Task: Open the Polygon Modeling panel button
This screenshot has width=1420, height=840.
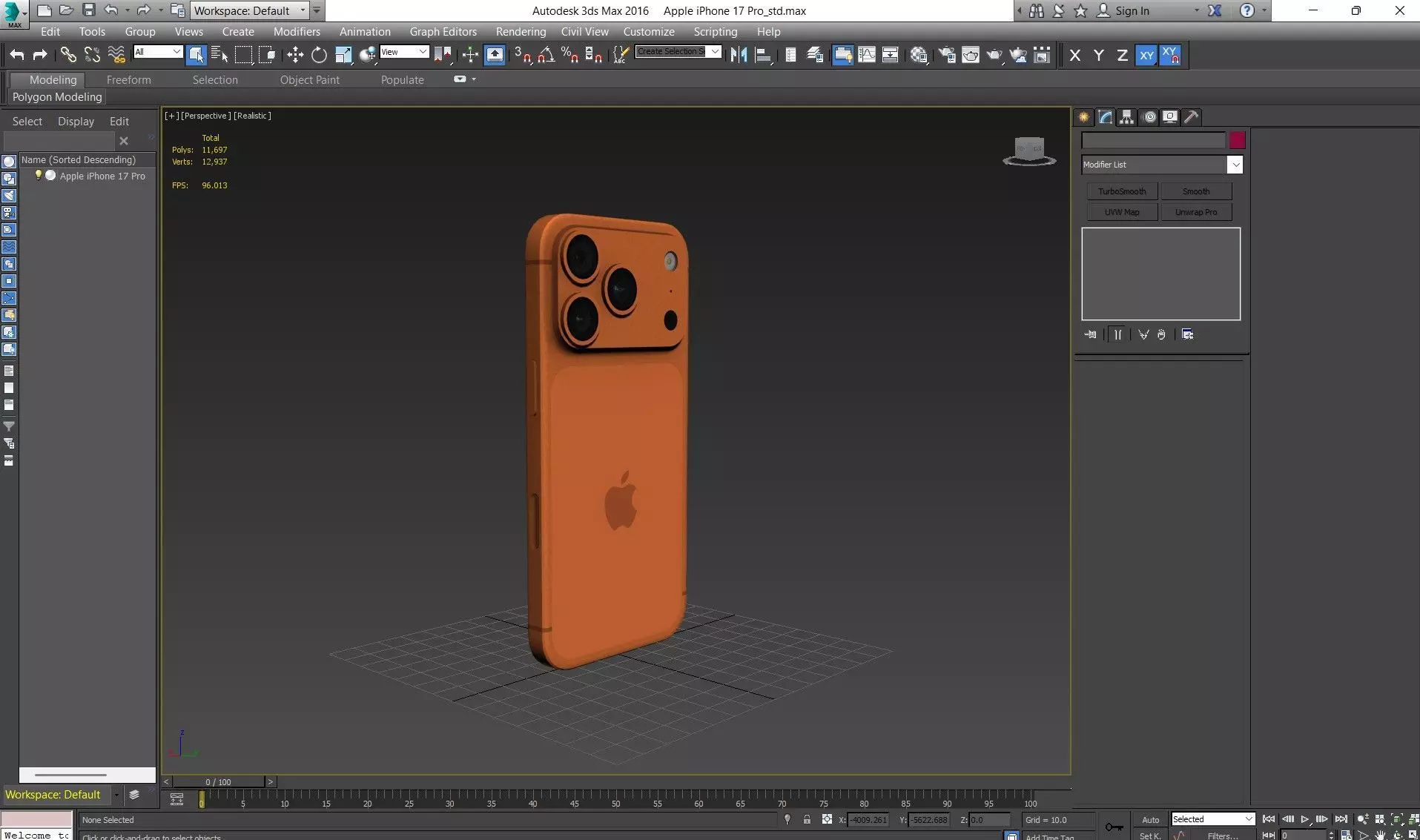Action: tap(57, 97)
